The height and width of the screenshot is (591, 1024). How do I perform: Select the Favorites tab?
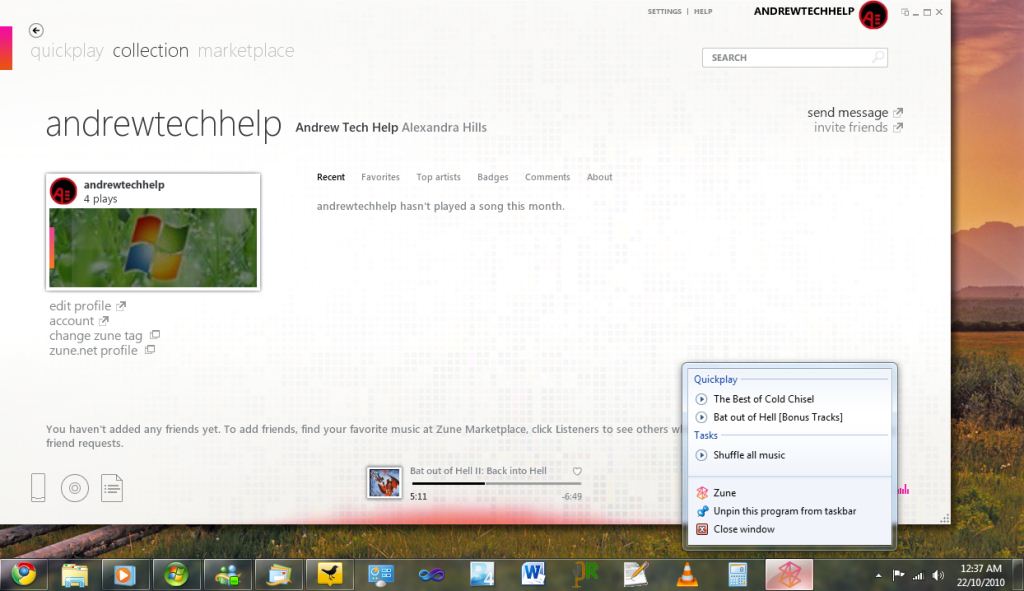pos(380,177)
